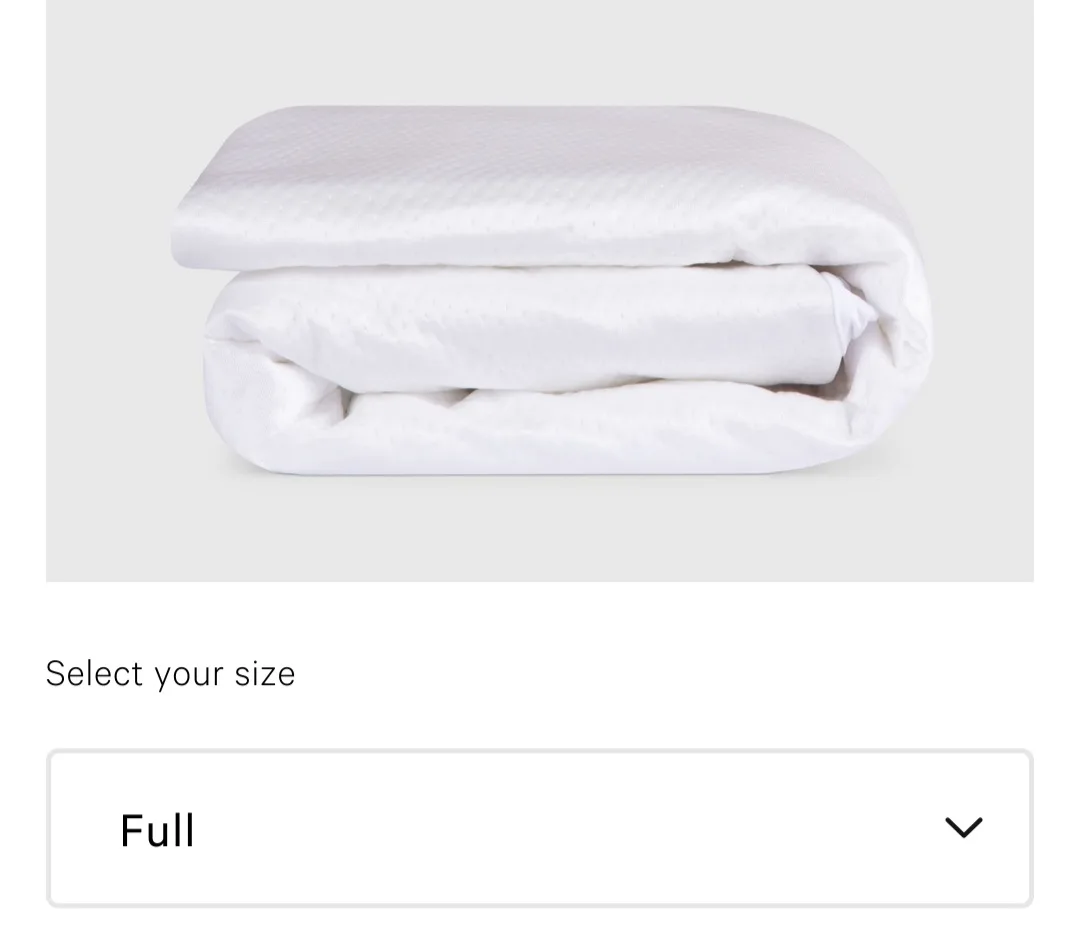1080x946 pixels.
Task: Click the word 'size' in the label
Action: [x=264, y=674]
